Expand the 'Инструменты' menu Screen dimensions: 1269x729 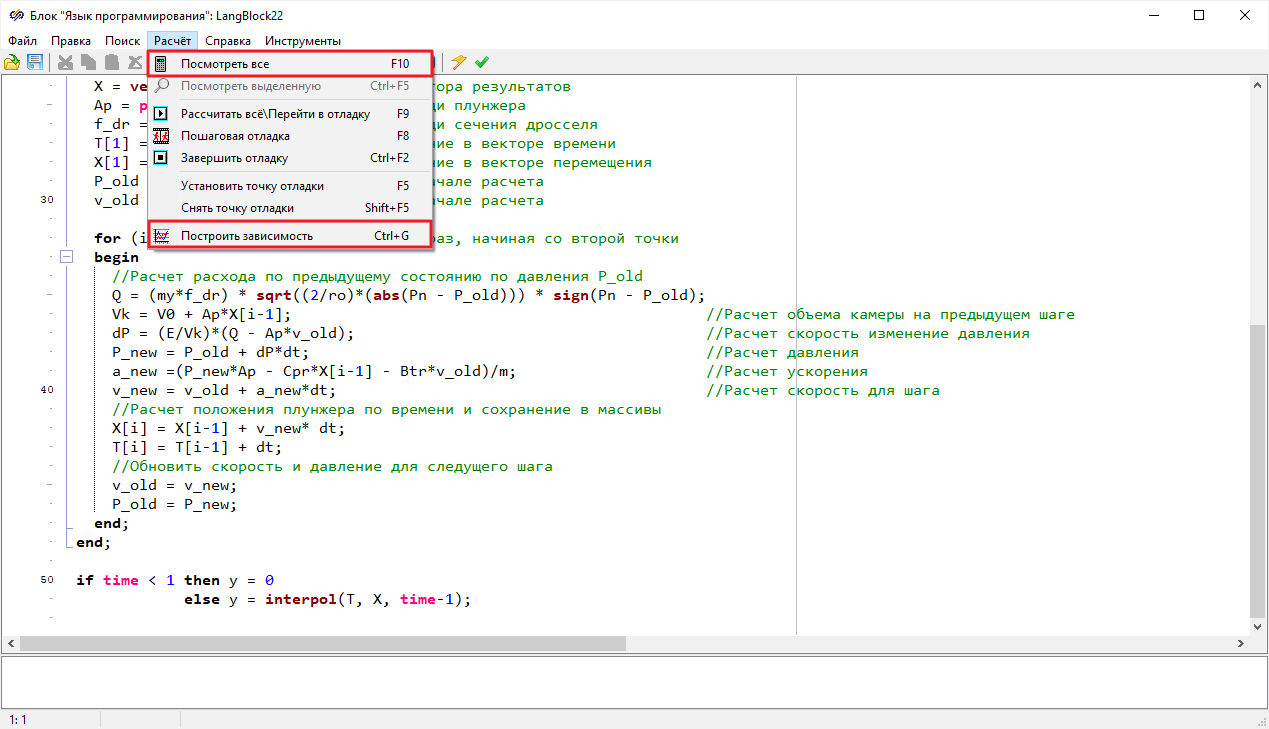(x=302, y=41)
